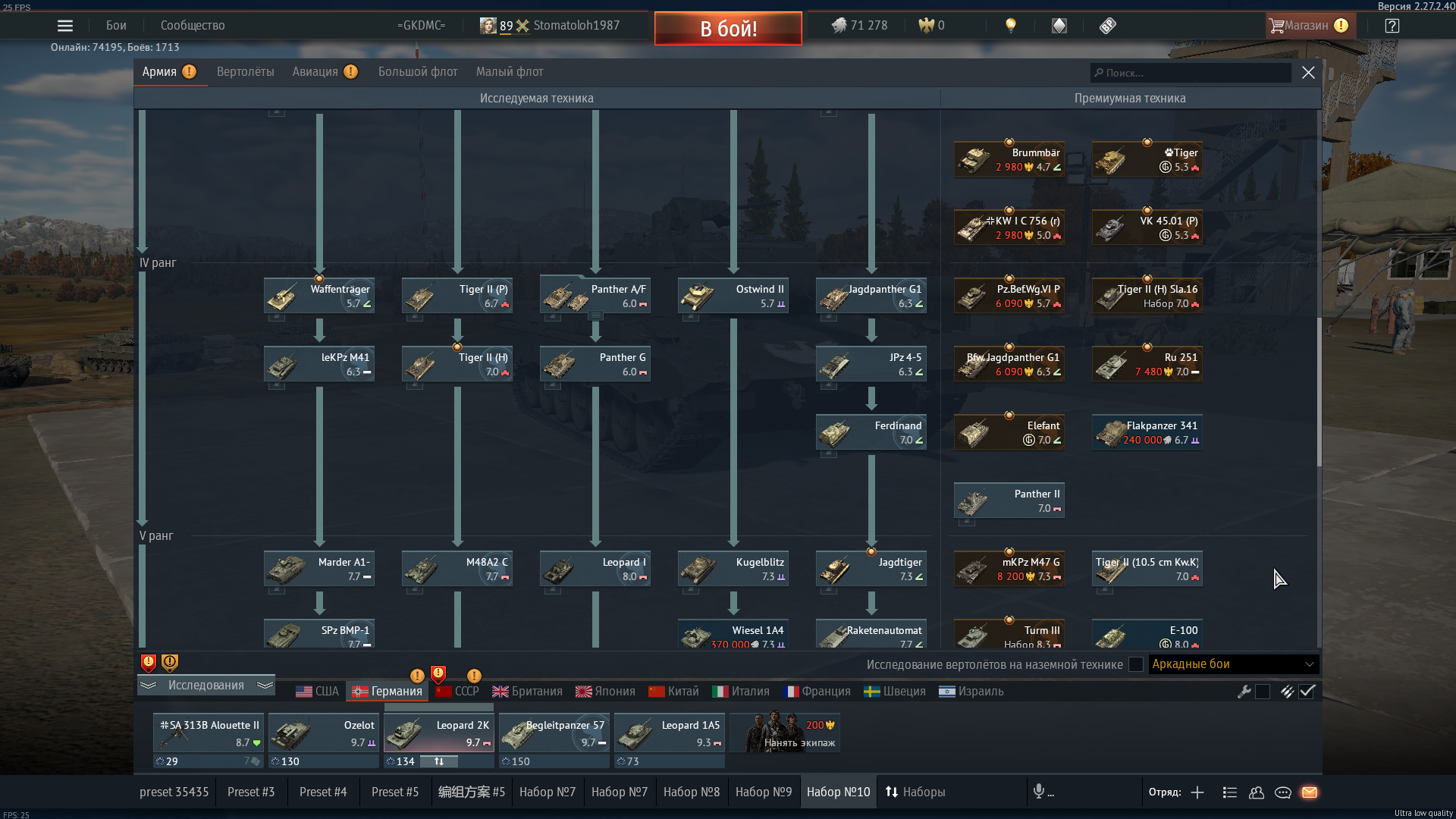Screen dimensions: 1456x819
Task: Select the Flakpanzer 341 vehicle card
Action: tap(1147, 432)
